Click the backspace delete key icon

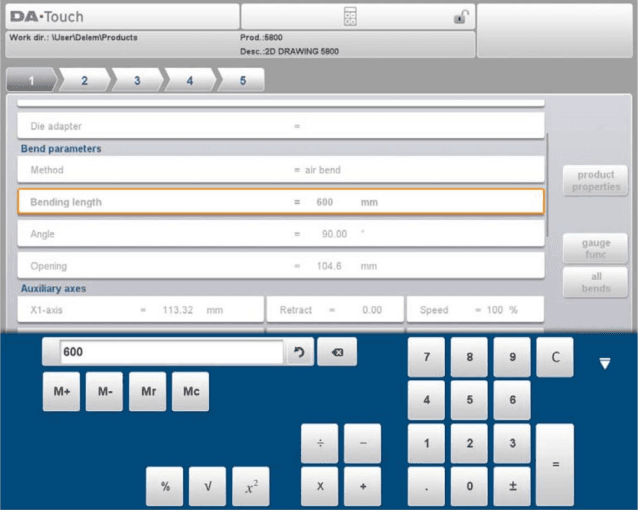point(337,352)
